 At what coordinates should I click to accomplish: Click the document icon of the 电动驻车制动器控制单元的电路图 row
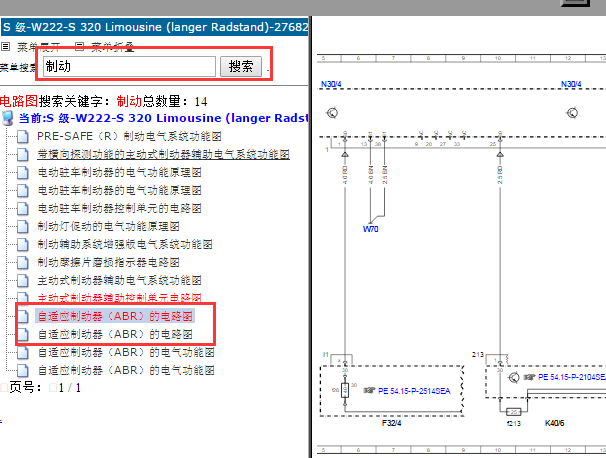pos(23,209)
